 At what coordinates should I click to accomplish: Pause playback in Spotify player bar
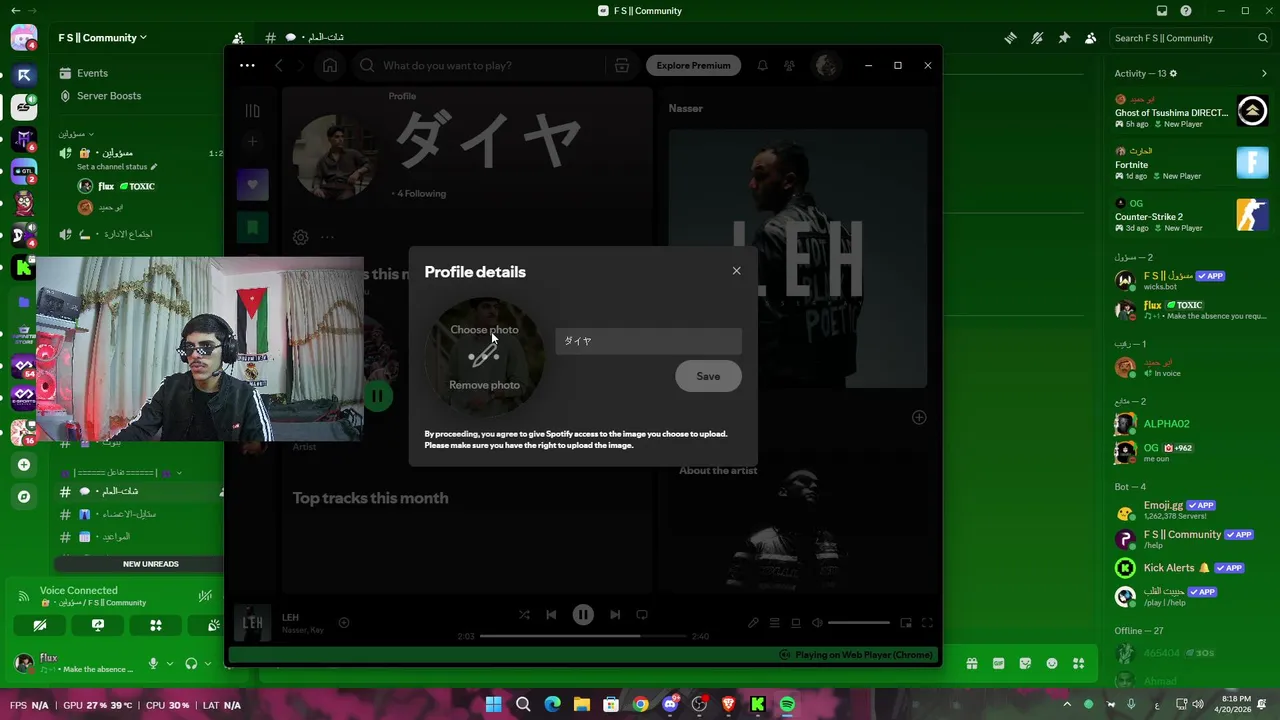pyautogui.click(x=583, y=615)
